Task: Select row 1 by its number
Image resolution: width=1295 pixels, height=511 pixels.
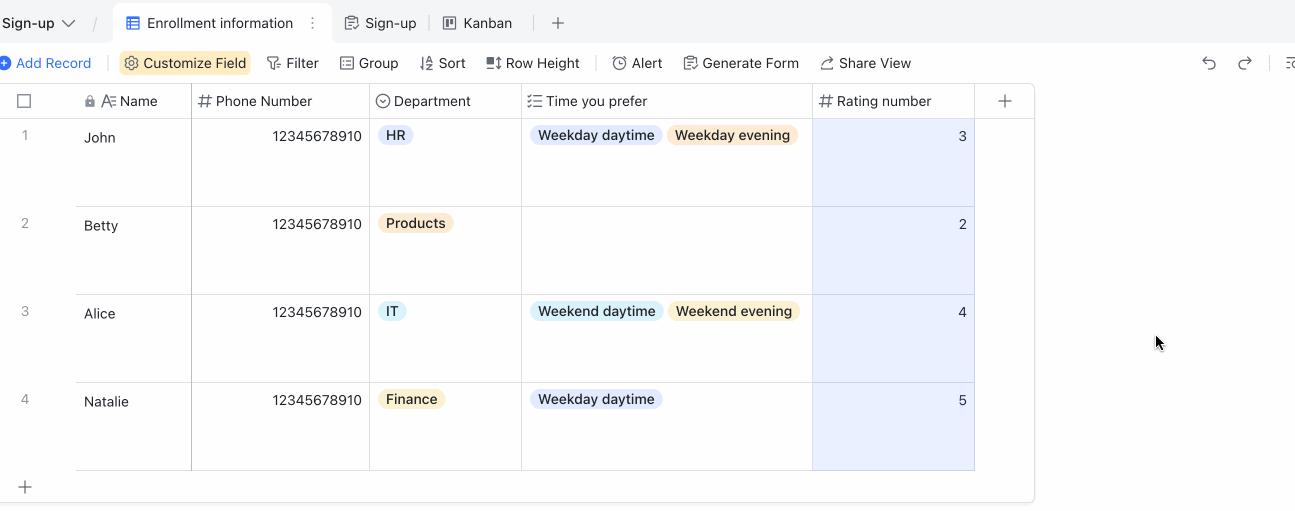Action: coord(25,135)
